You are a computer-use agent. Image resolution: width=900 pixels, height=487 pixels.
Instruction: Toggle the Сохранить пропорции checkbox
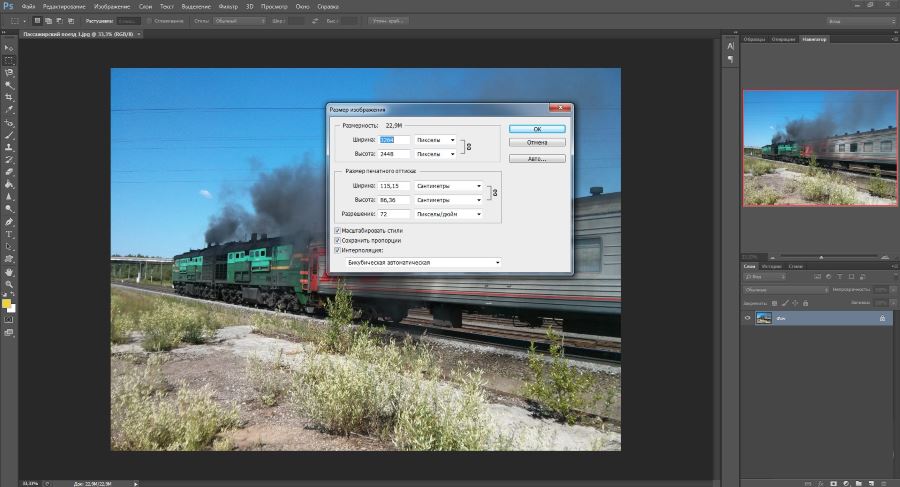pyautogui.click(x=338, y=241)
